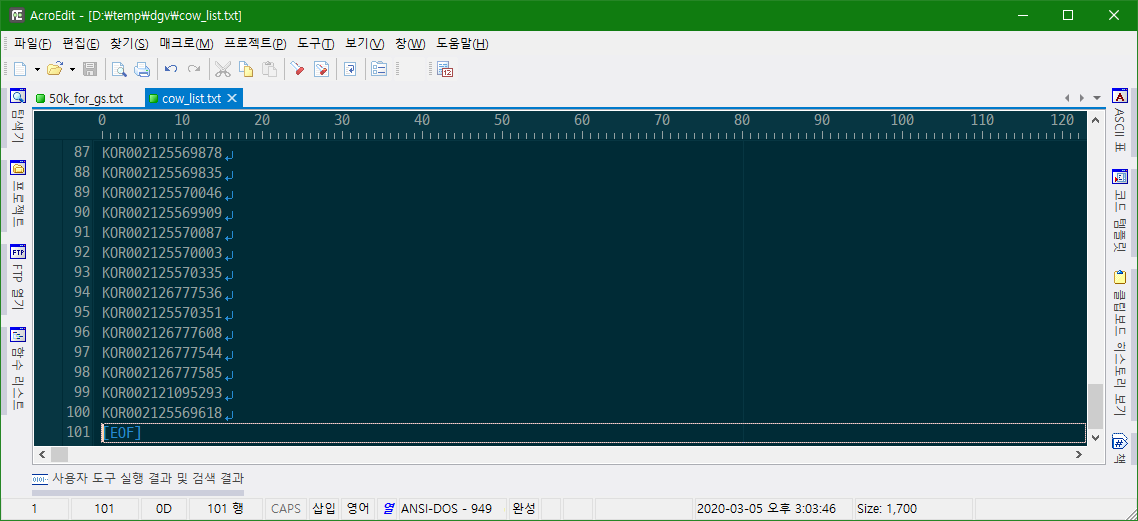Open the 도구(T) menu
The width and height of the screenshot is (1138, 521).
click(316, 44)
